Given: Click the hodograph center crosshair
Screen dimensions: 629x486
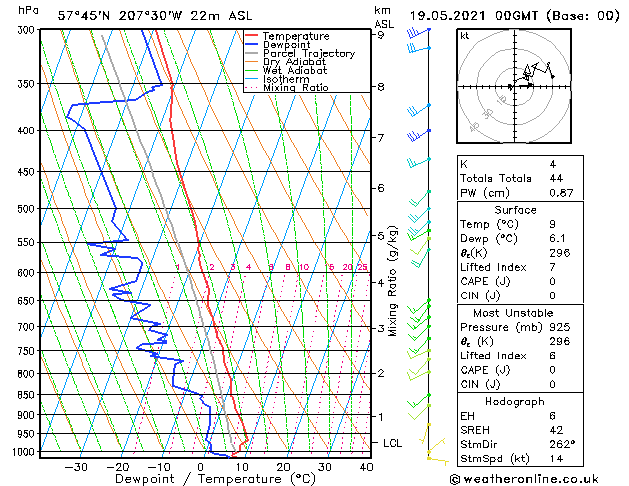Looking at the screenshot, I should [x=514, y=86].
